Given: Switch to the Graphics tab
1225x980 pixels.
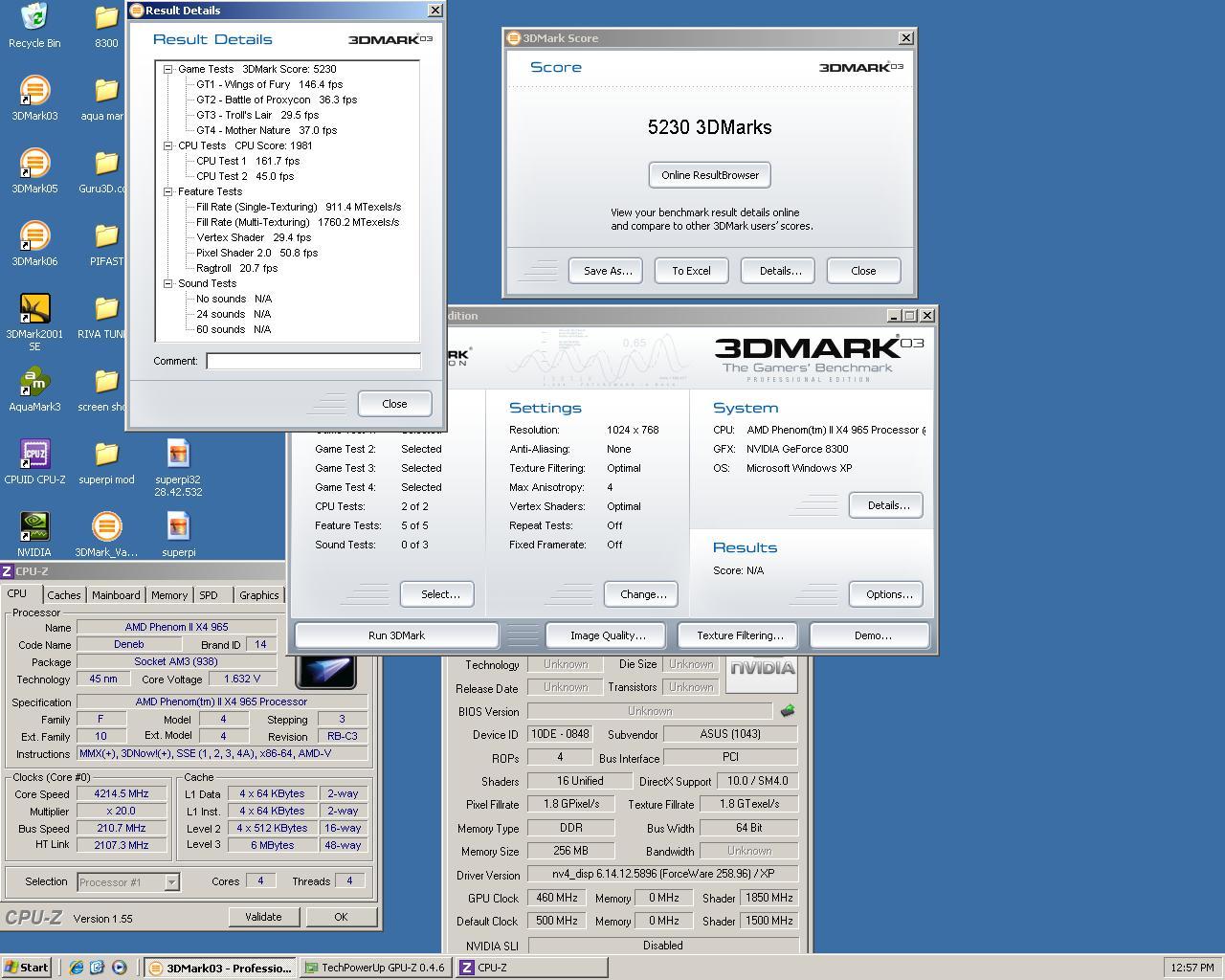Looking at the screenshot, I should (259, 595).
